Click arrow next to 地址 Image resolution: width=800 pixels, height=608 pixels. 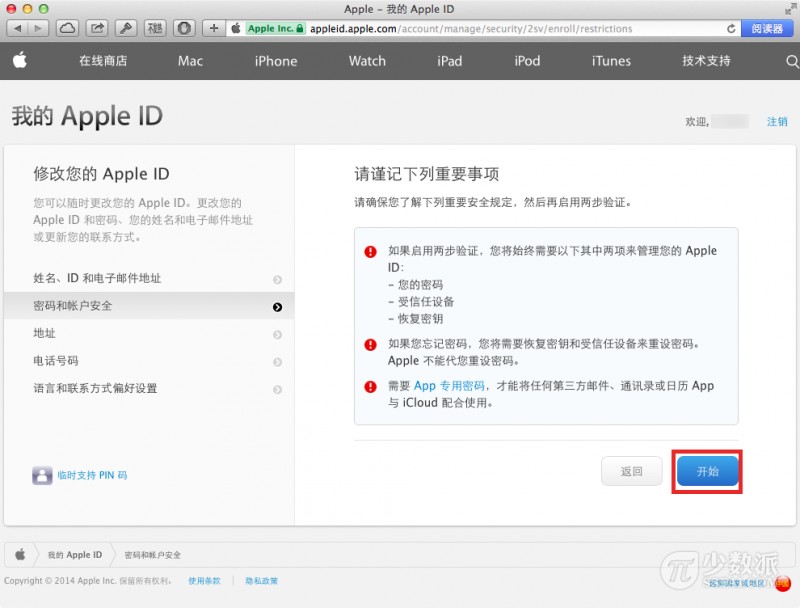point(278,335)
